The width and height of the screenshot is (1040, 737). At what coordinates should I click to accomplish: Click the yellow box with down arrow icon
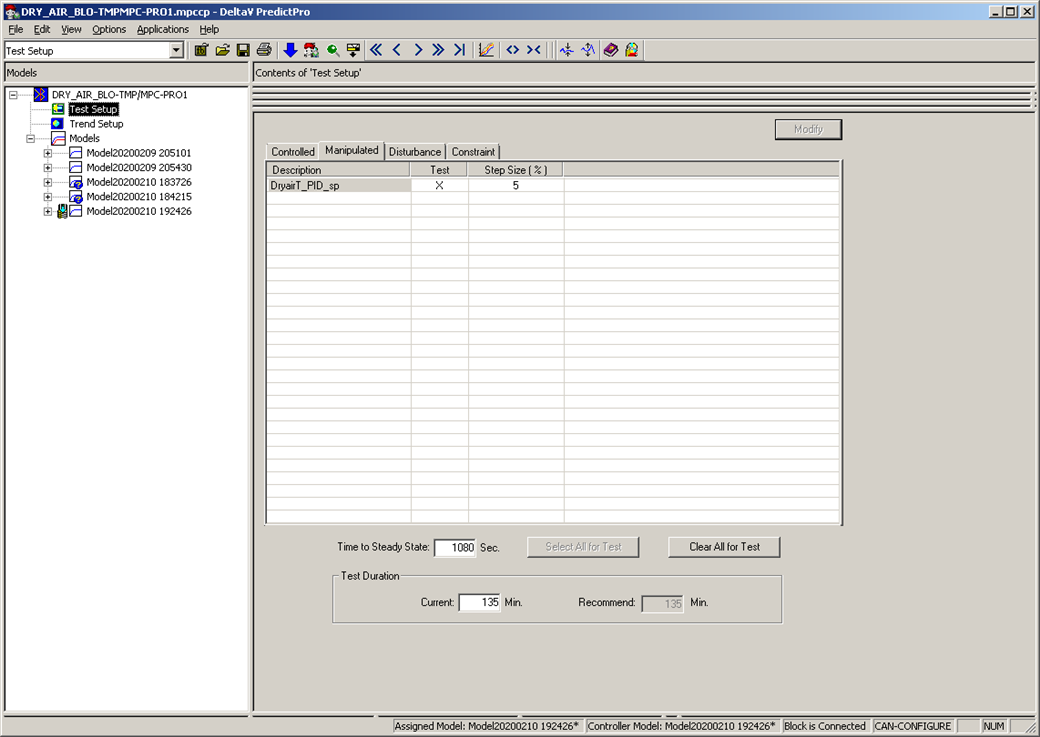[354, 50]
